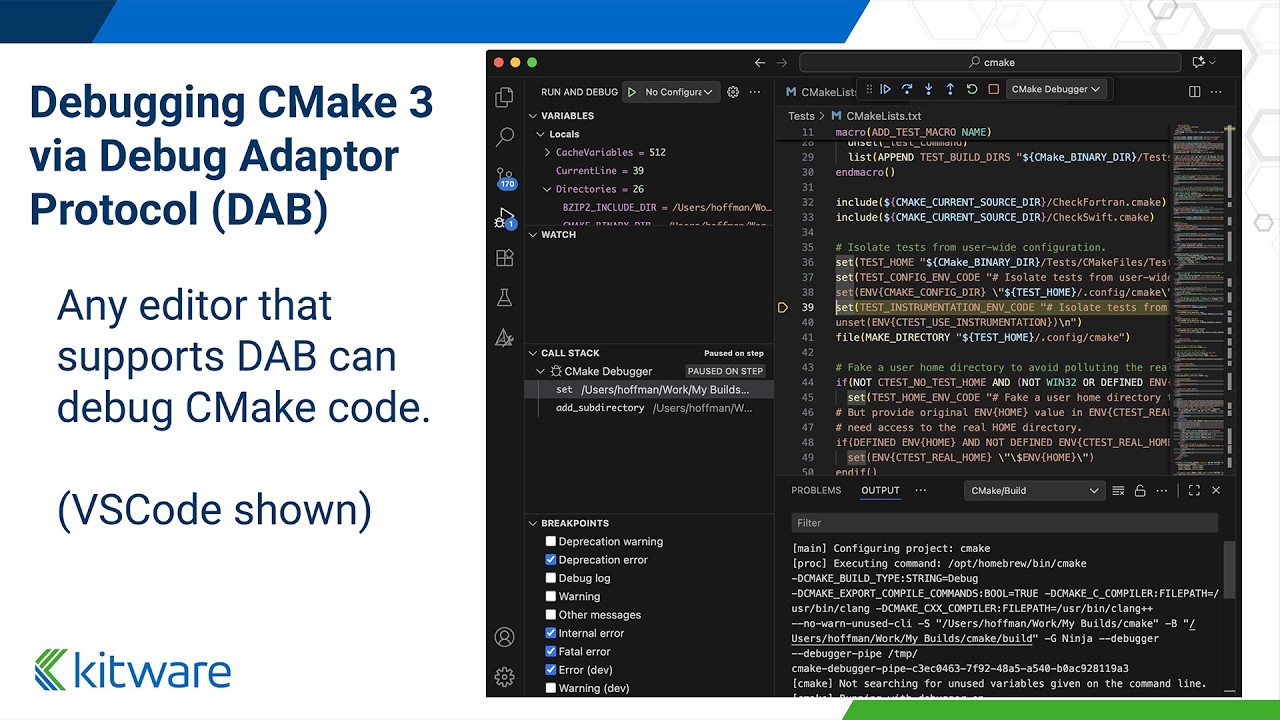Open the CMake Debugger session dropdown

click(x=1057, y=89)
